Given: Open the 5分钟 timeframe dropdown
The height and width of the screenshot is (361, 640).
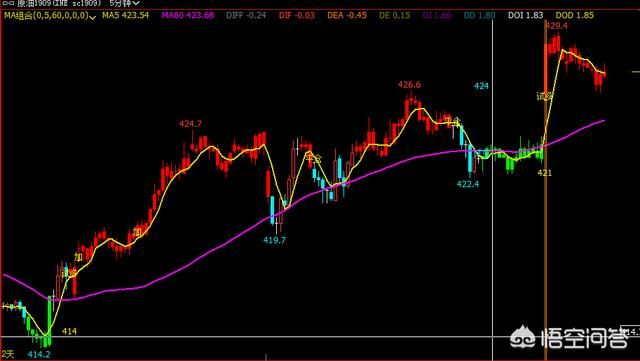Looking at the screenshot, I should point(124,3).
